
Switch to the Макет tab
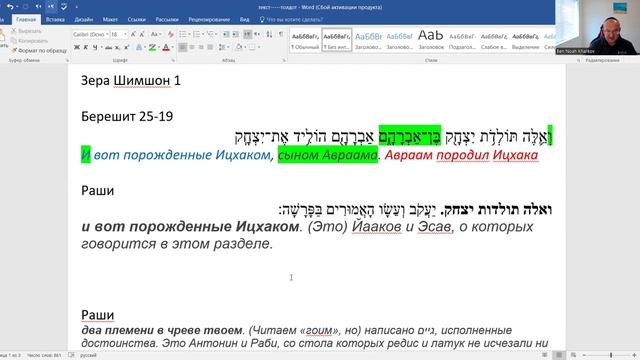pyautogui.click(x=110, y=19)
